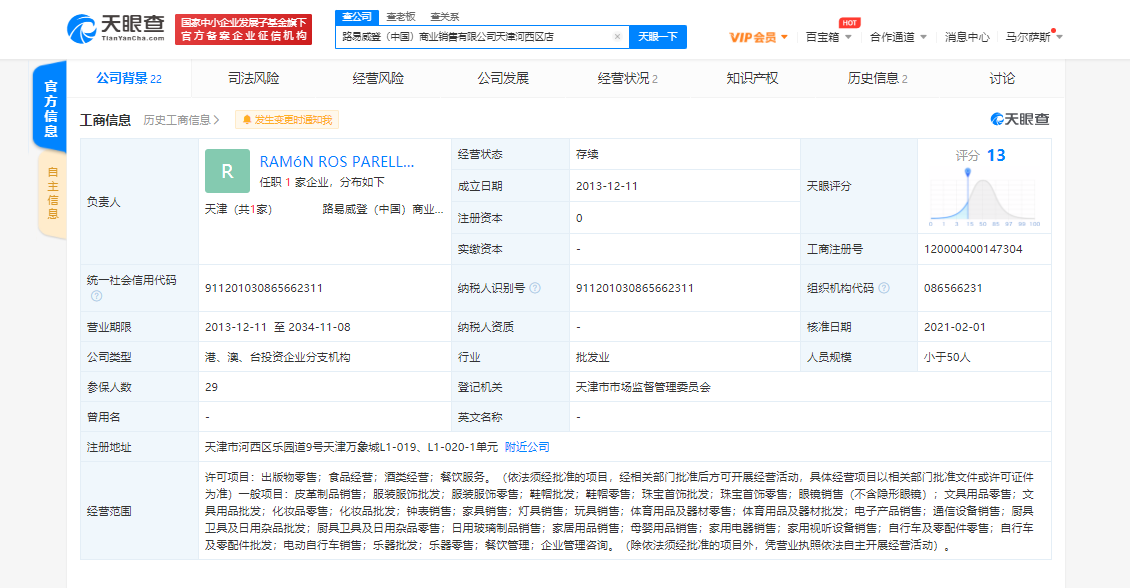Viewport: 1130px width, 588px height.
Task: Select credit code 911201030865662311 under 统一社会信用代码
Action: tap(264, 288)
